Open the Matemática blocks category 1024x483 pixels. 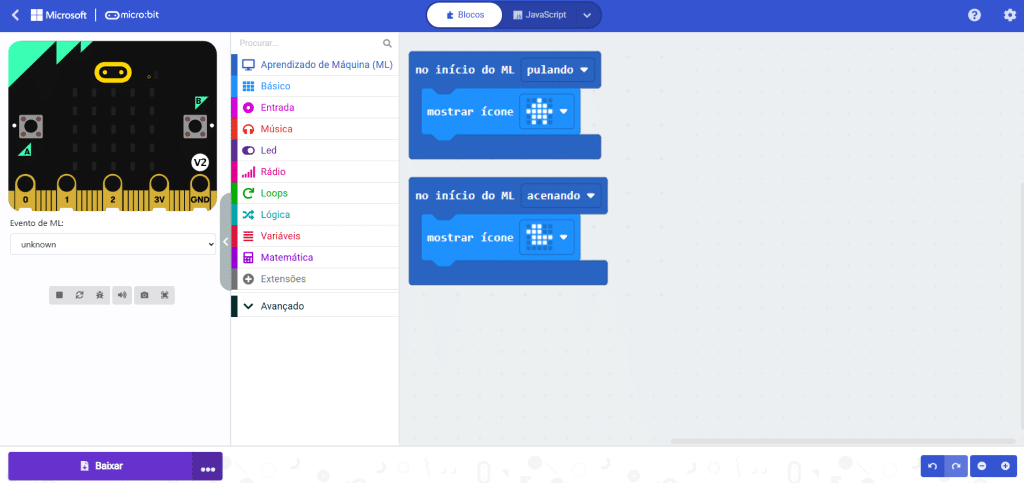(x=315, y=257)
